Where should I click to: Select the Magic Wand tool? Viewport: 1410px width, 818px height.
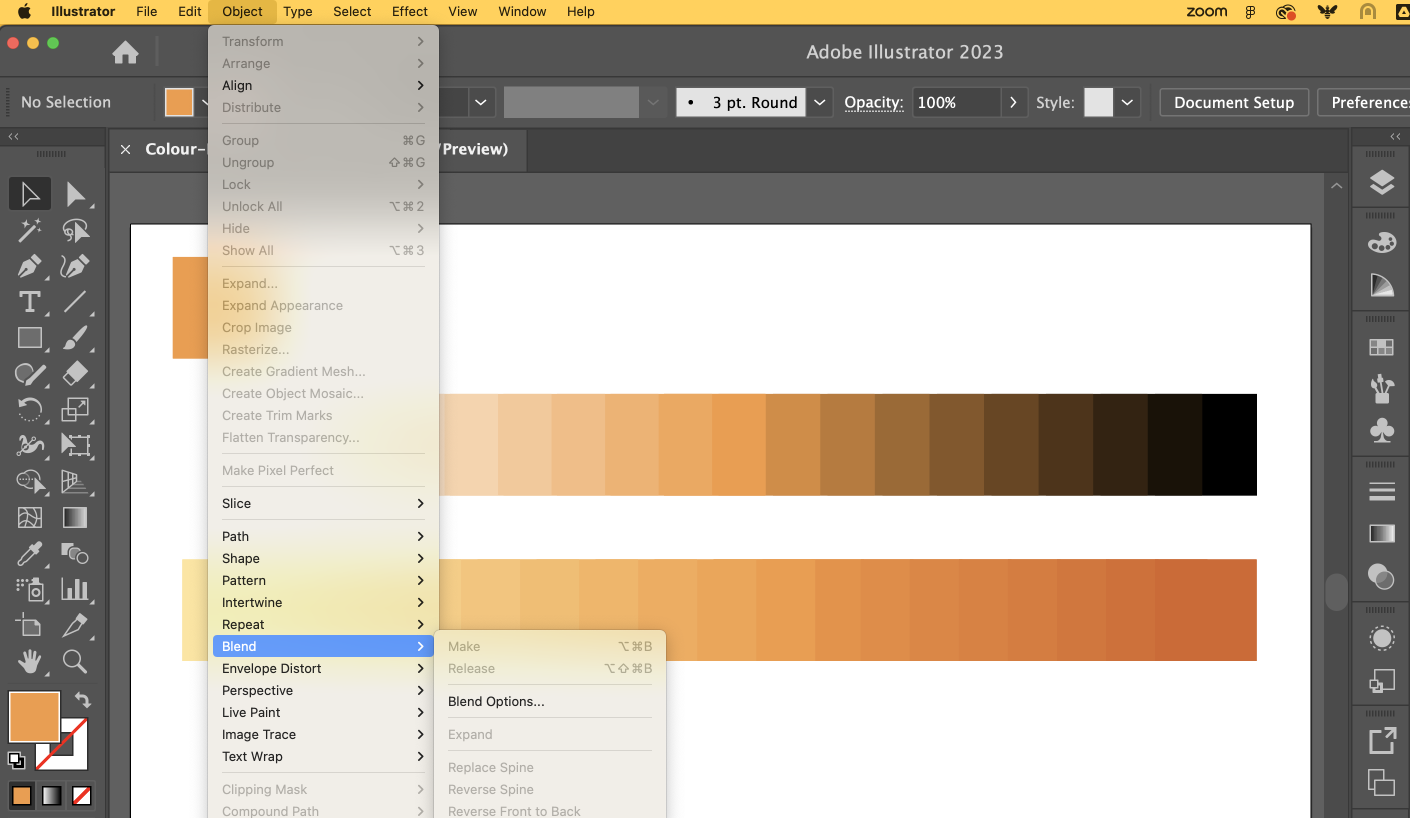click(30, 231)
